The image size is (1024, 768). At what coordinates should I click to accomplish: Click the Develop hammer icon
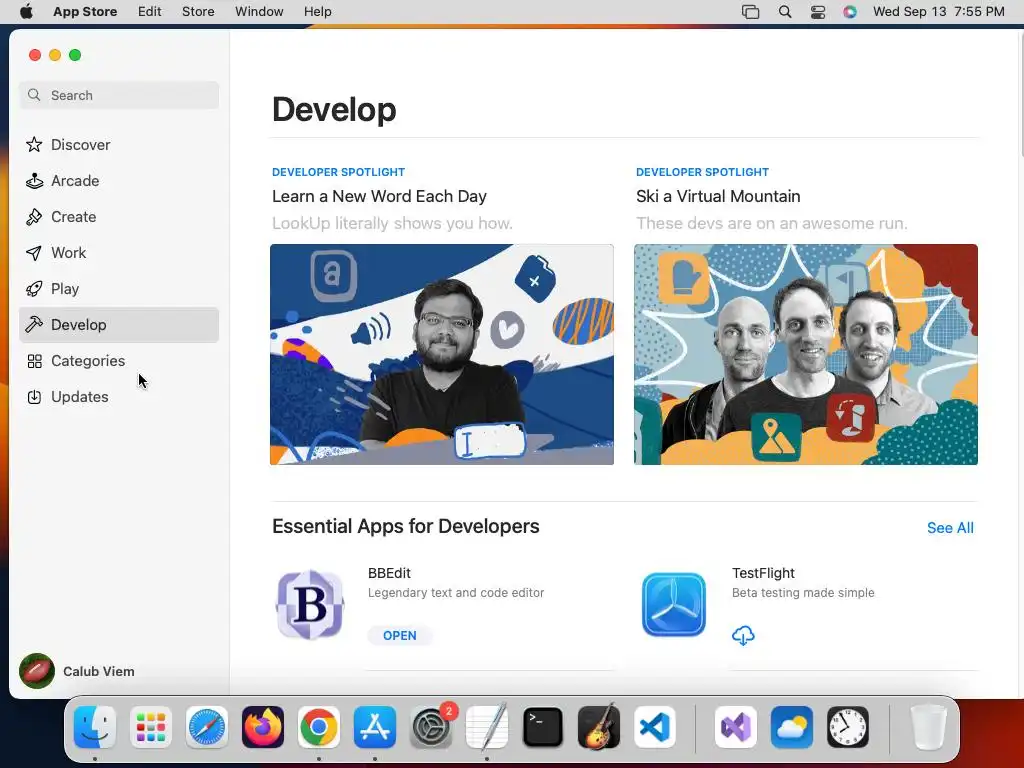(34, 325)
